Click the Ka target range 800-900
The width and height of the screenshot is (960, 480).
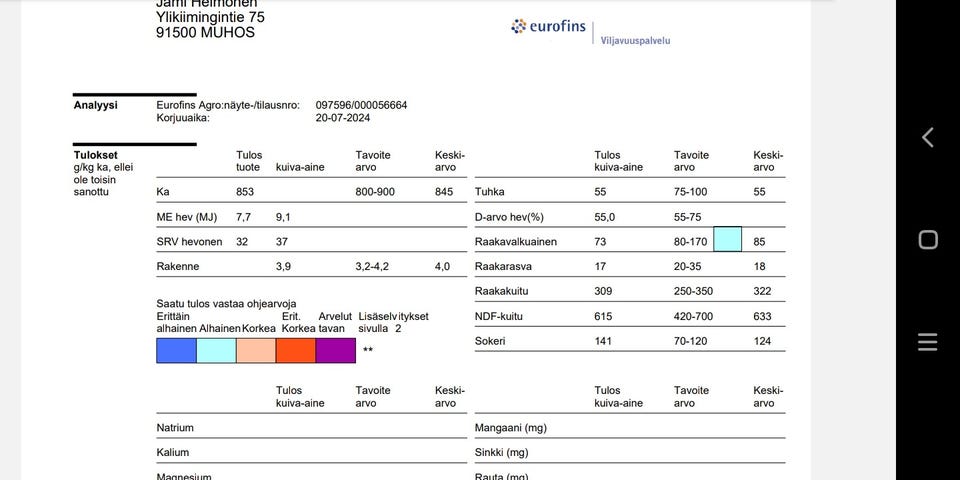(375, 192)
